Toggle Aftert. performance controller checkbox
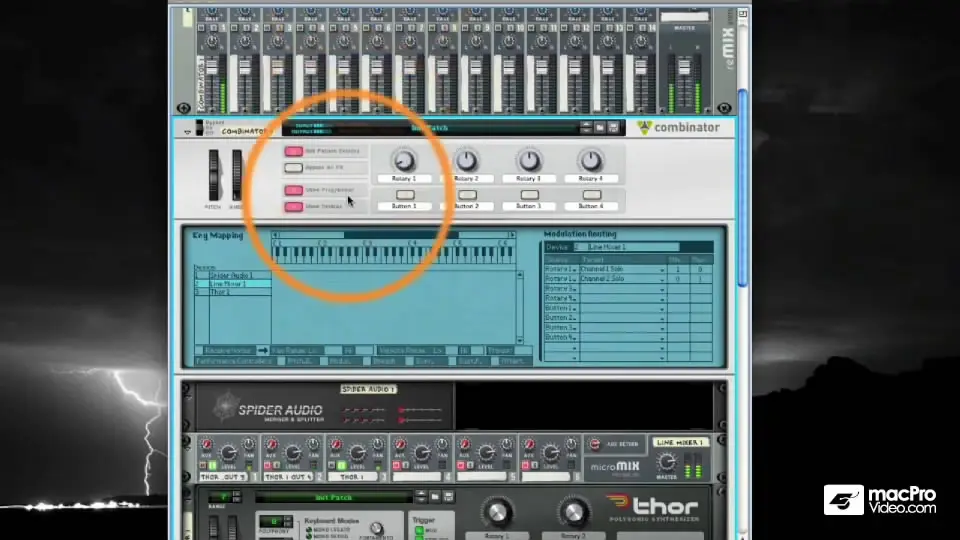Viewport: 960px width, 540px height. tap(495, 361)
